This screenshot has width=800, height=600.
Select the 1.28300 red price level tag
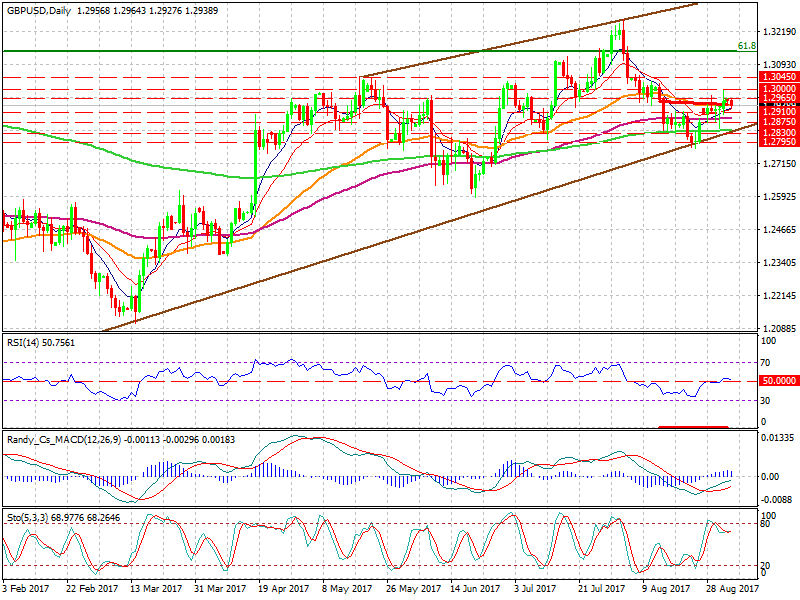coord(778,132)
